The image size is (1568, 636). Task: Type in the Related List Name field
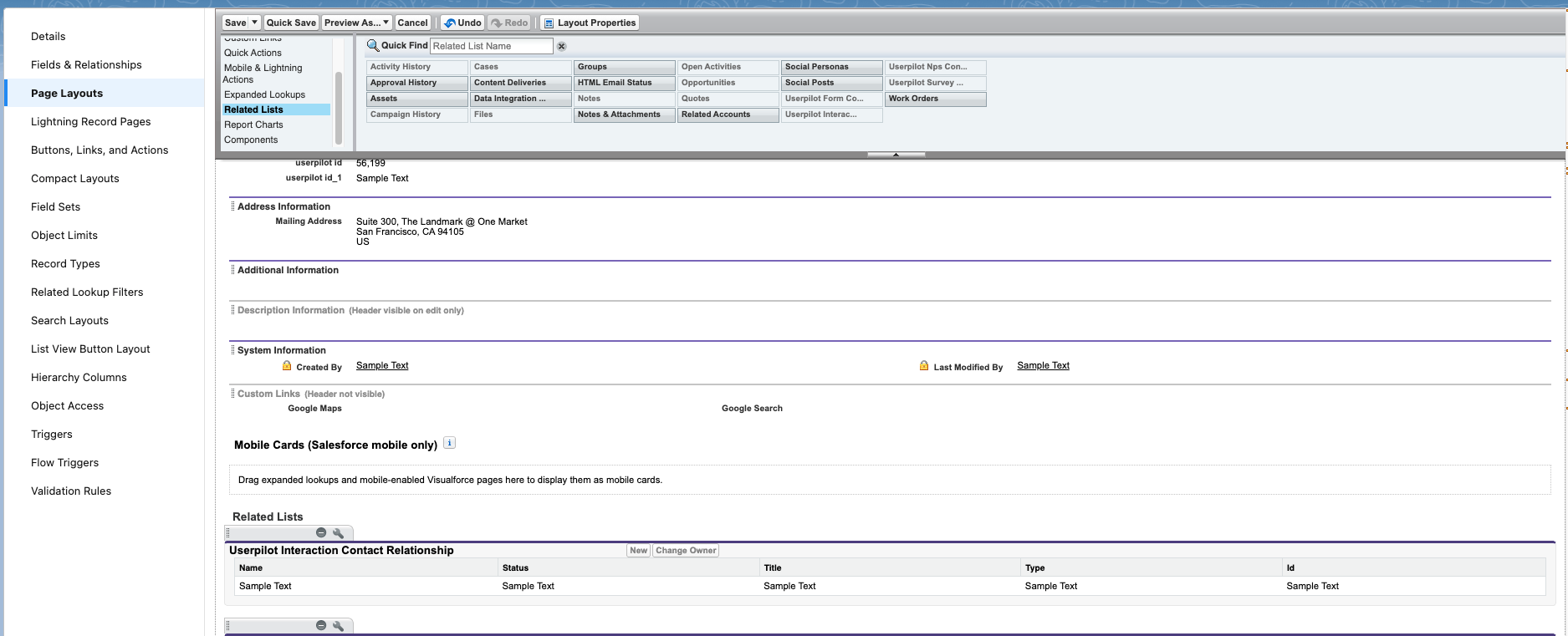[x=492, y=46]
